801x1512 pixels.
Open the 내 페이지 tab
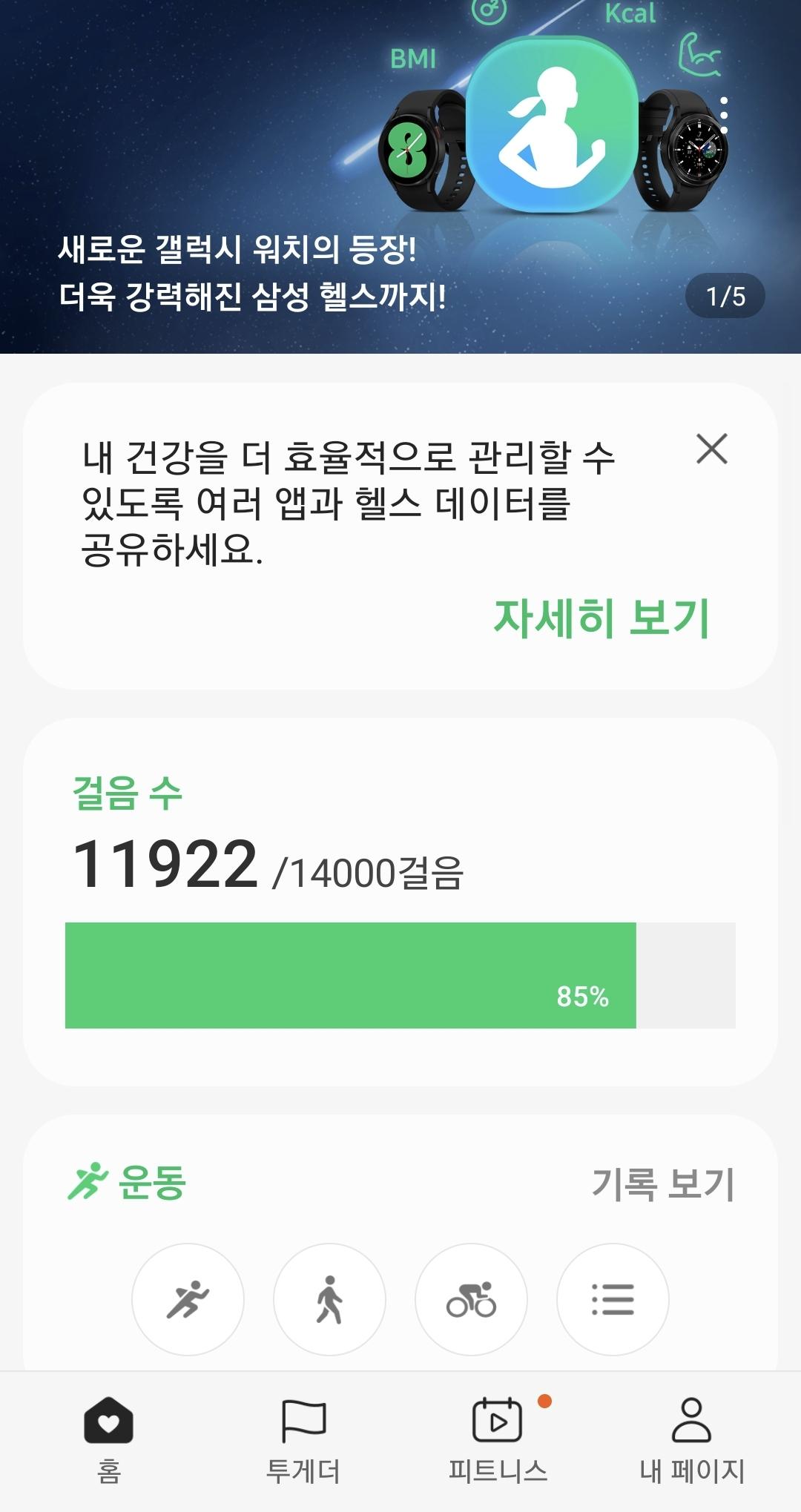[x=692, y=1439]
